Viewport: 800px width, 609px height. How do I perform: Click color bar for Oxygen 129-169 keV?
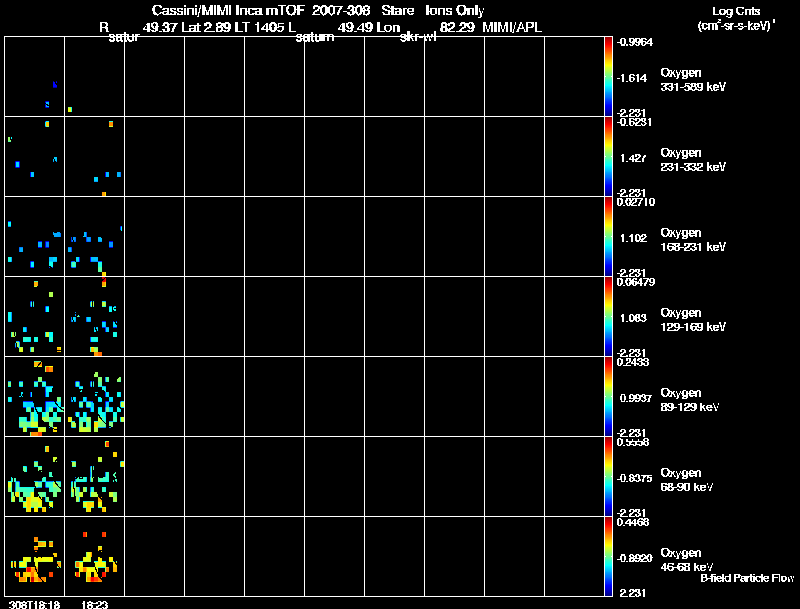coord(608,317)
